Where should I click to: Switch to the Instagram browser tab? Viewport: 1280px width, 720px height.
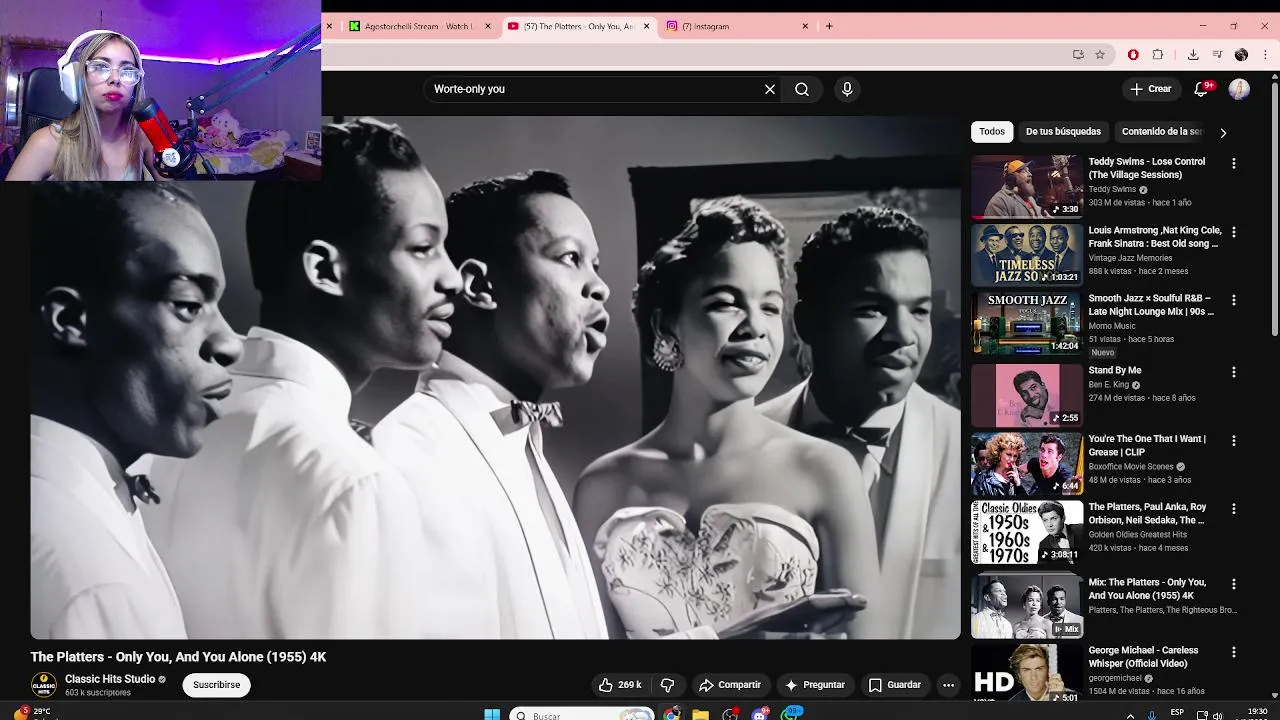click(737, 26)
